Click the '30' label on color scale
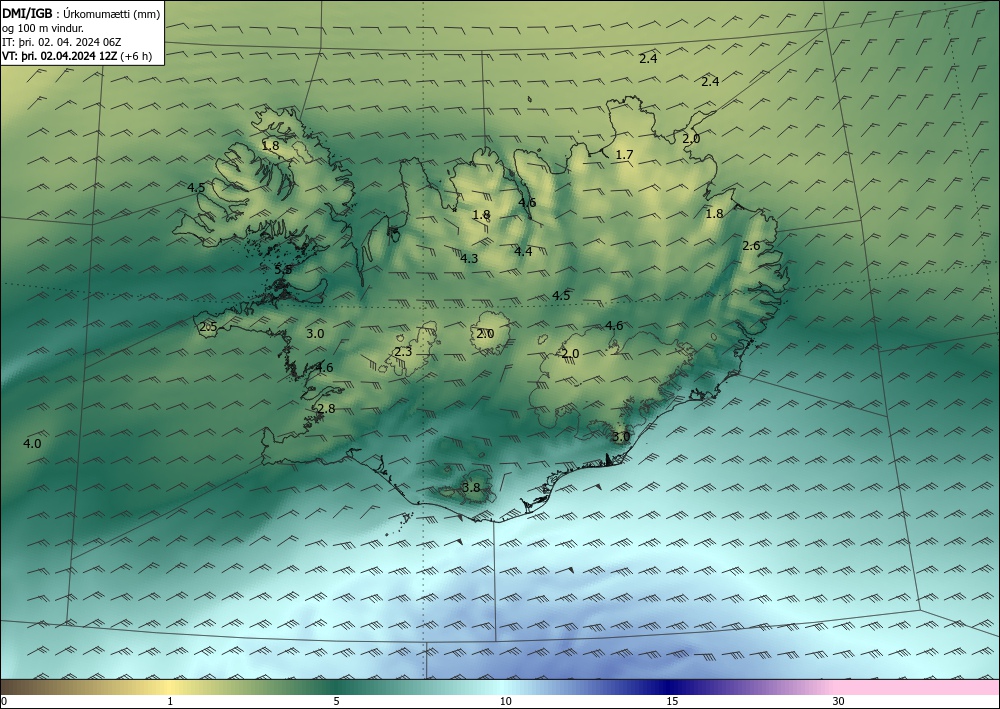The image size is (1000, 709). pos(839,701)
